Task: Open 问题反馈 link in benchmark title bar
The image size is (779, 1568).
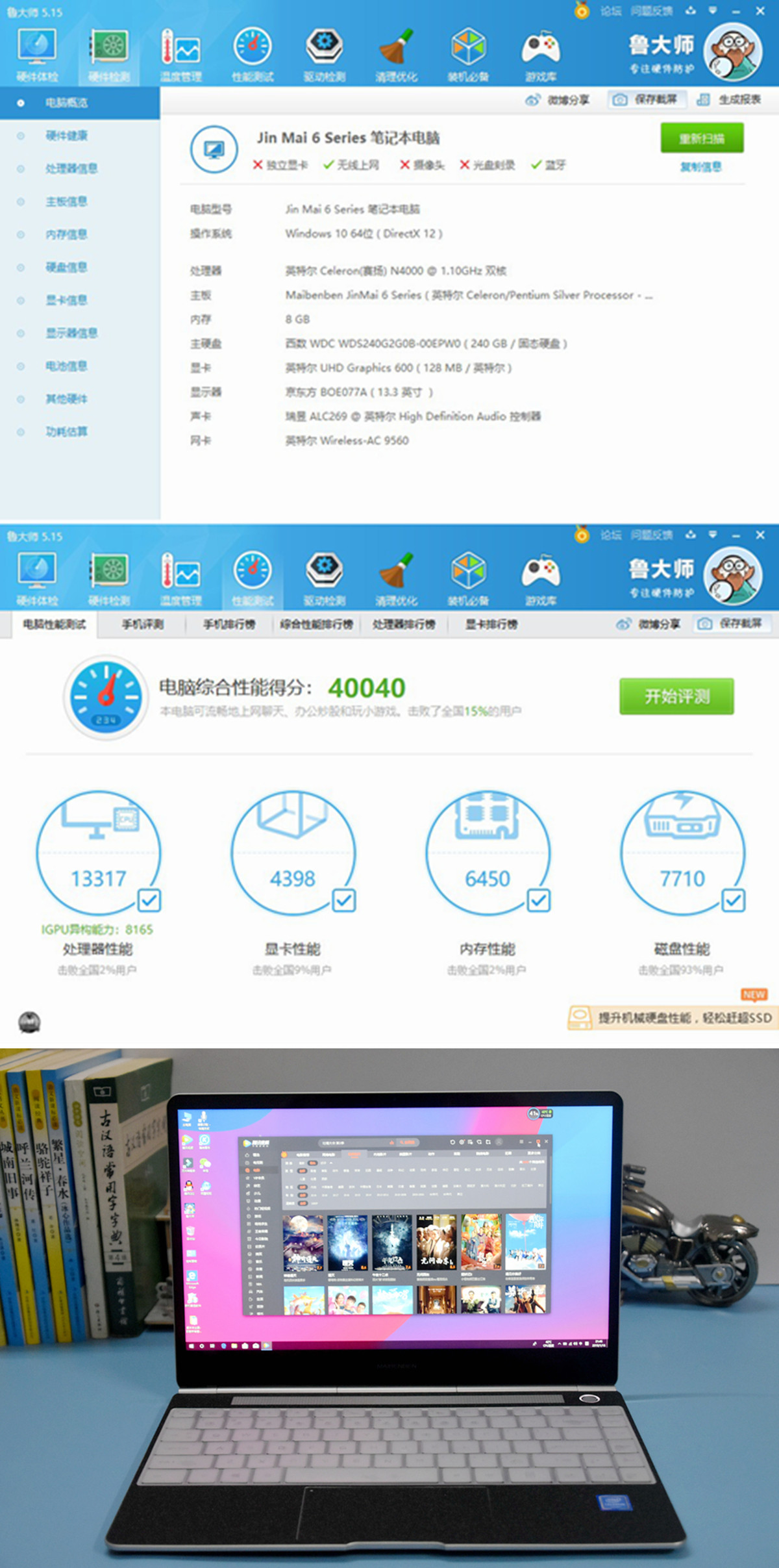Action: (652, 535)
